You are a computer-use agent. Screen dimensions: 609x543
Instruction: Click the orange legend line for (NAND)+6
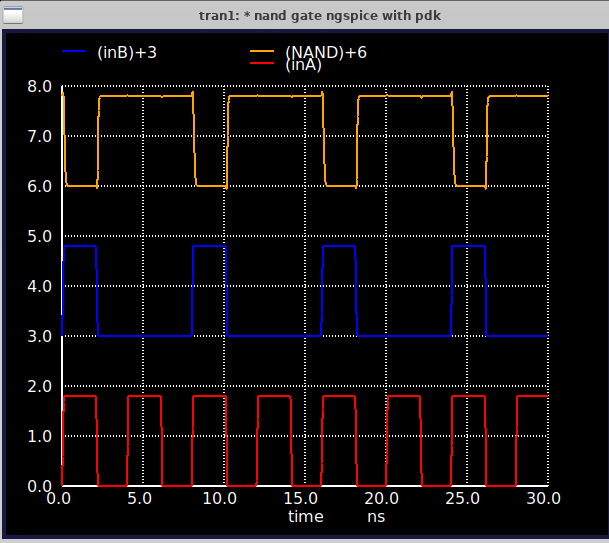tap(261, 50)
